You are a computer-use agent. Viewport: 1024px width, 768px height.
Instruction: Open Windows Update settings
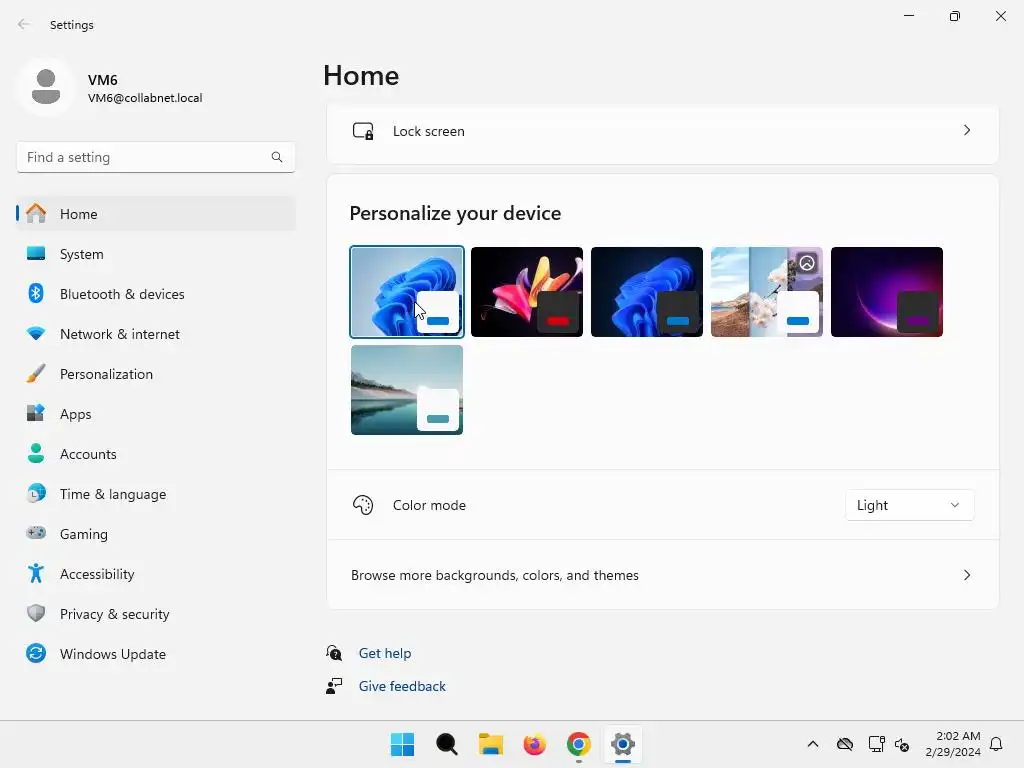(156, 654)
